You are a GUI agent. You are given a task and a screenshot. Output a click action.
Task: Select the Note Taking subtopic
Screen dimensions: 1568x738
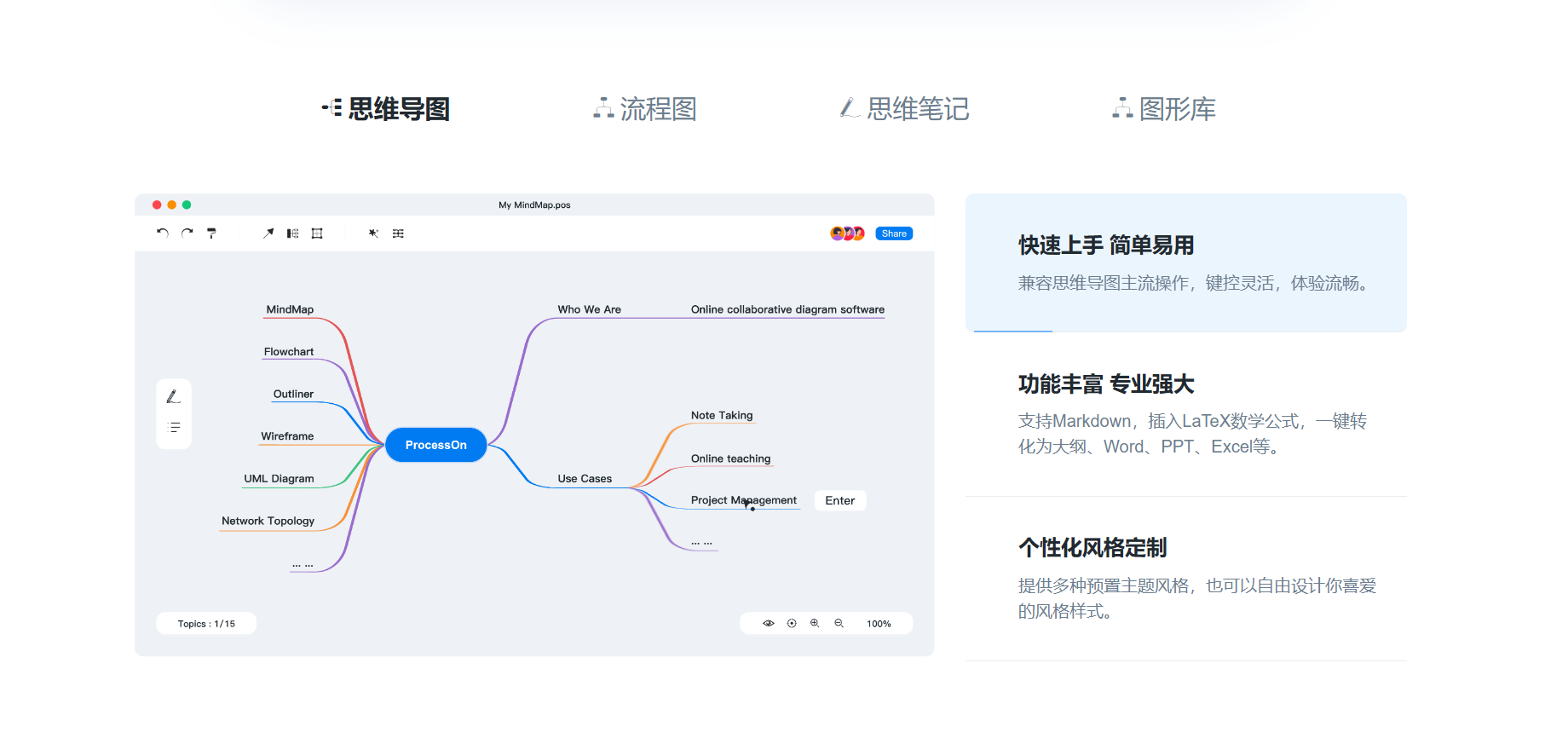(722, 415)
